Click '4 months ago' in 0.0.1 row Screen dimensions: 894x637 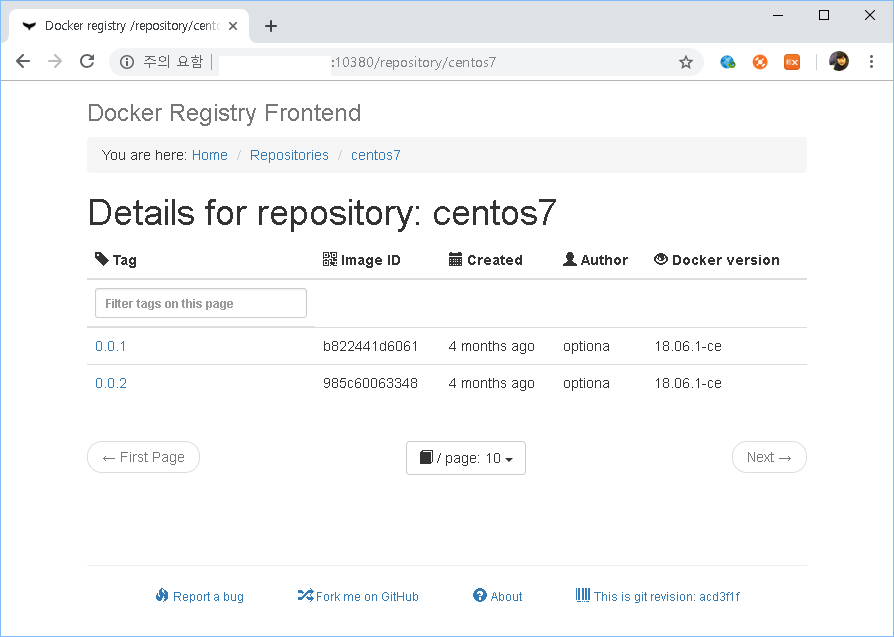(491, 346)
